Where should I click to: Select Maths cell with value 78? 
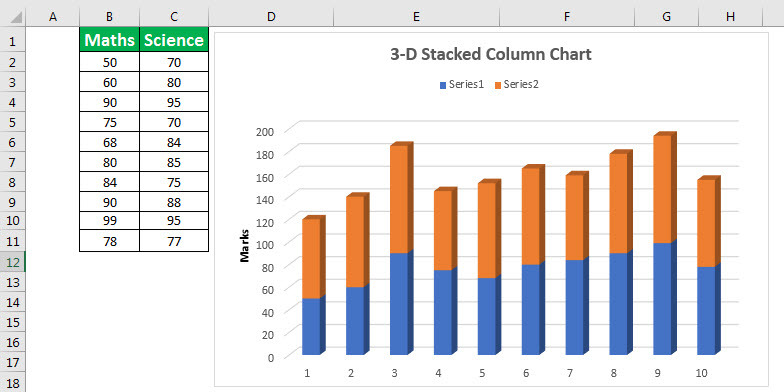(x=110, y=241)
